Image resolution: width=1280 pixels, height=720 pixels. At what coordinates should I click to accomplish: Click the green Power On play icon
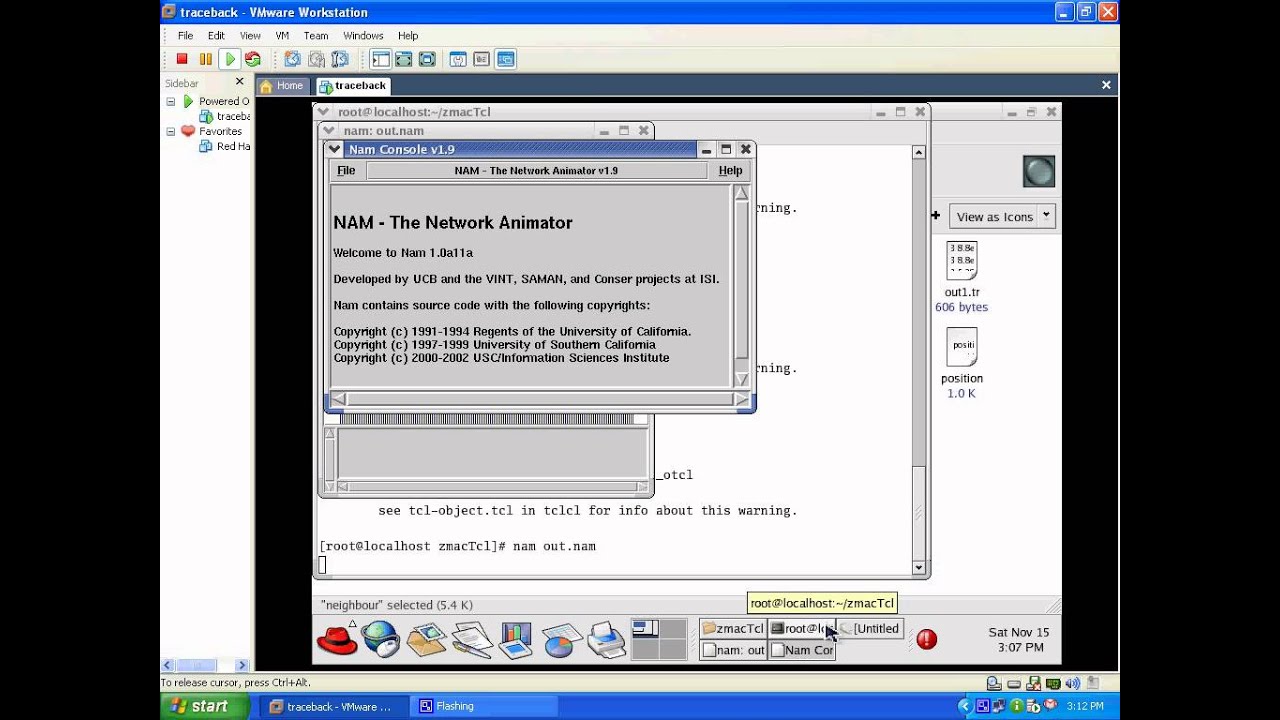point(229,59)
